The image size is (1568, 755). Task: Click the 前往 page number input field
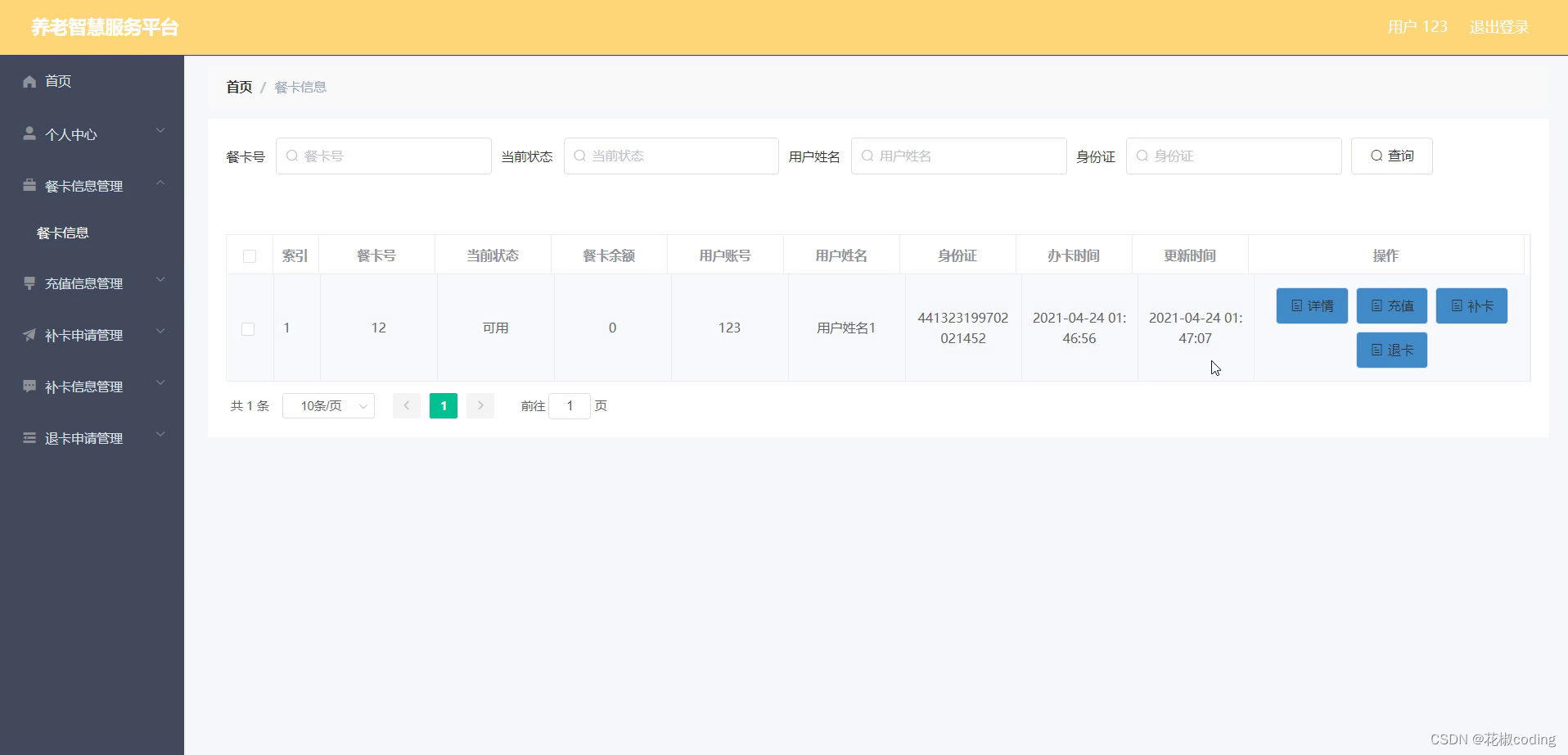[570, 405]
